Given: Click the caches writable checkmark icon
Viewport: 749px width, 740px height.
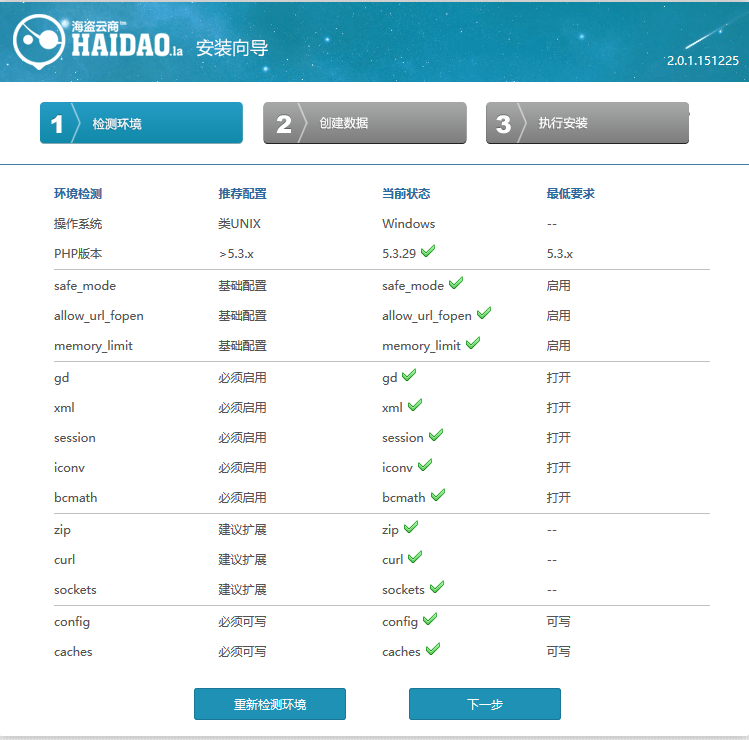Looking at the screenshot, I should [x=433, y=650].
